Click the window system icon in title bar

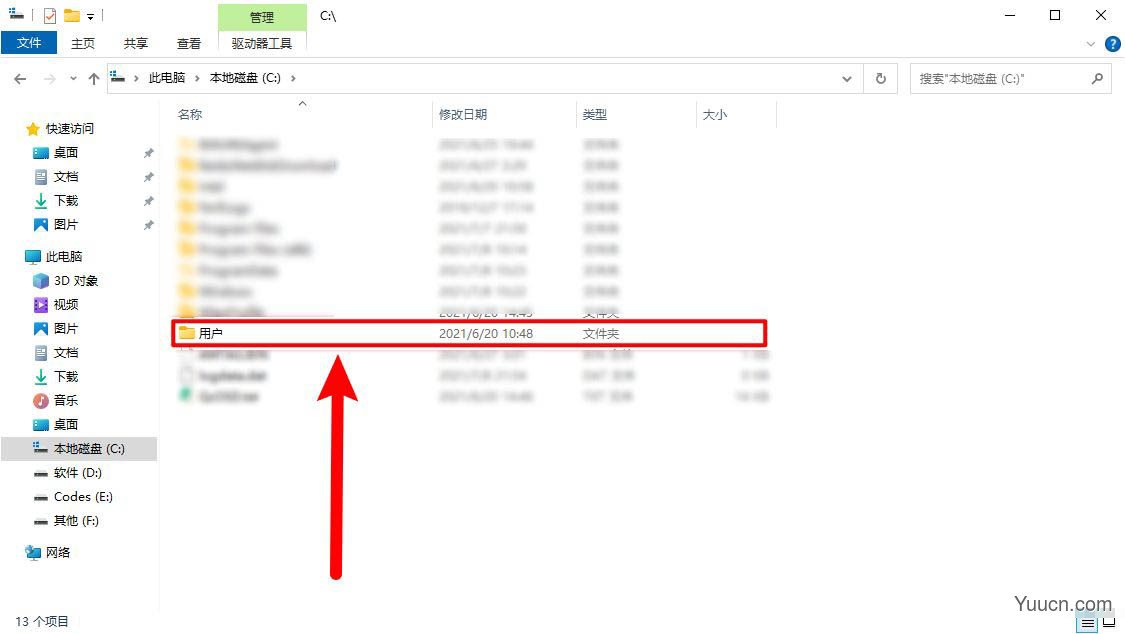[x=16, y=14]
